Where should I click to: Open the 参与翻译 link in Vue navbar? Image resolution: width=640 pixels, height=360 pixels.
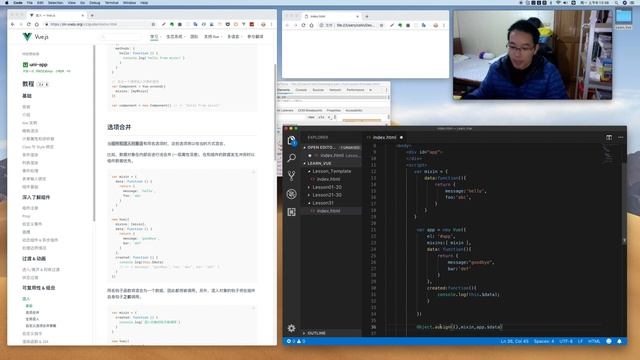(255, 37)
